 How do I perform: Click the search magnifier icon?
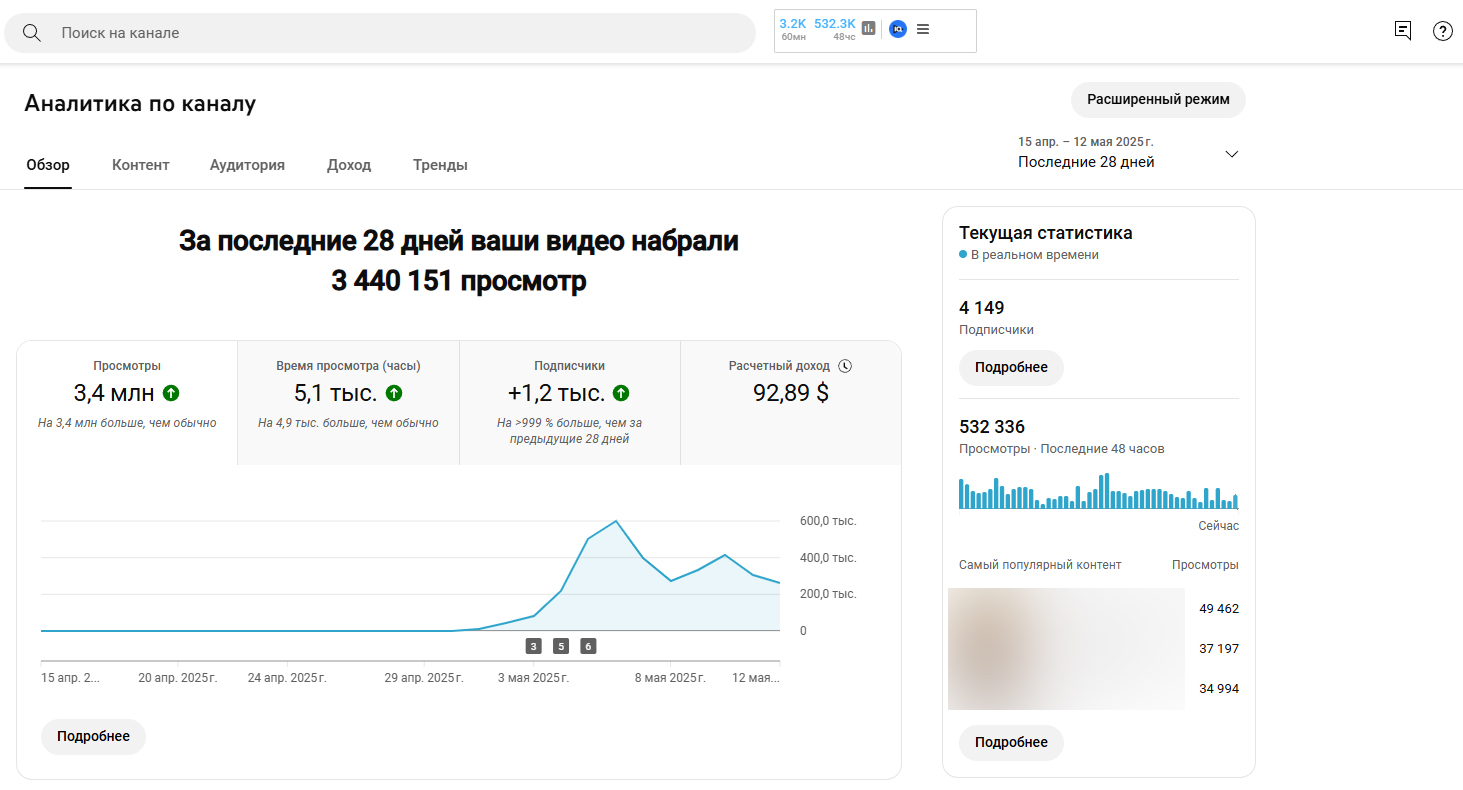tap(32, 33)
